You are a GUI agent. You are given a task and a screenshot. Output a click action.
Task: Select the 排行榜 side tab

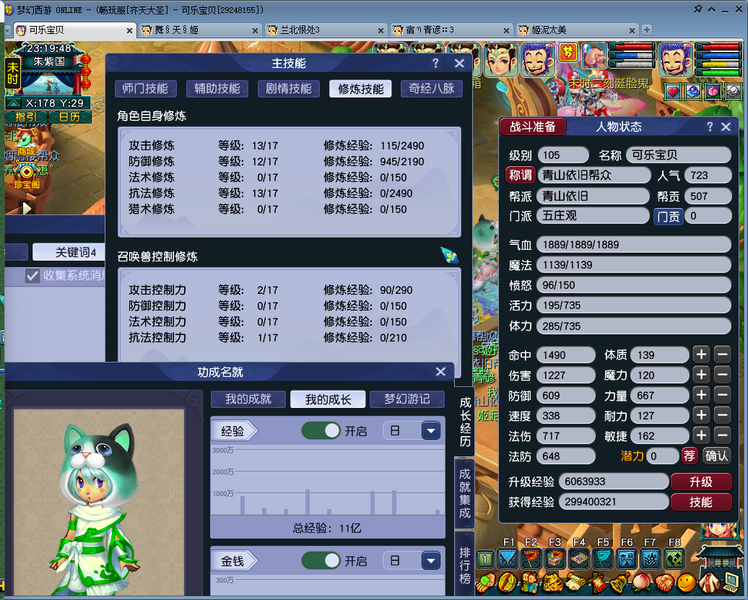tap(465, 566)
